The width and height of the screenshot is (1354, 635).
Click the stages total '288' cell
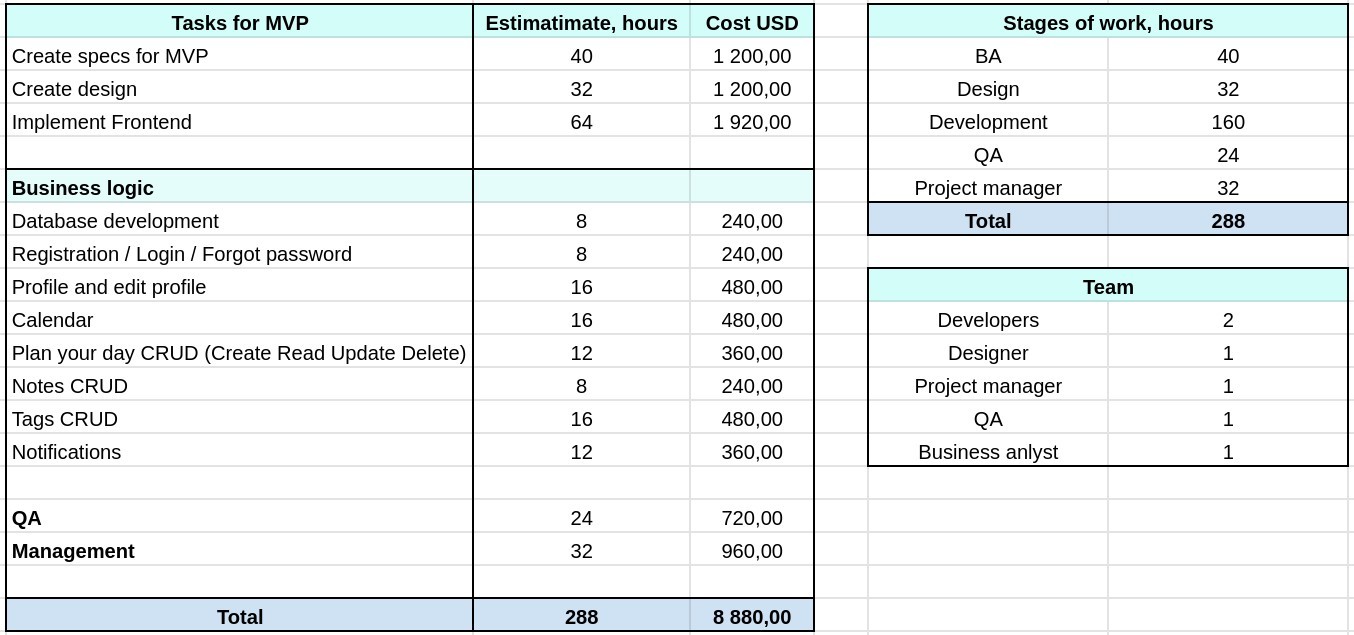[1228, 221]
